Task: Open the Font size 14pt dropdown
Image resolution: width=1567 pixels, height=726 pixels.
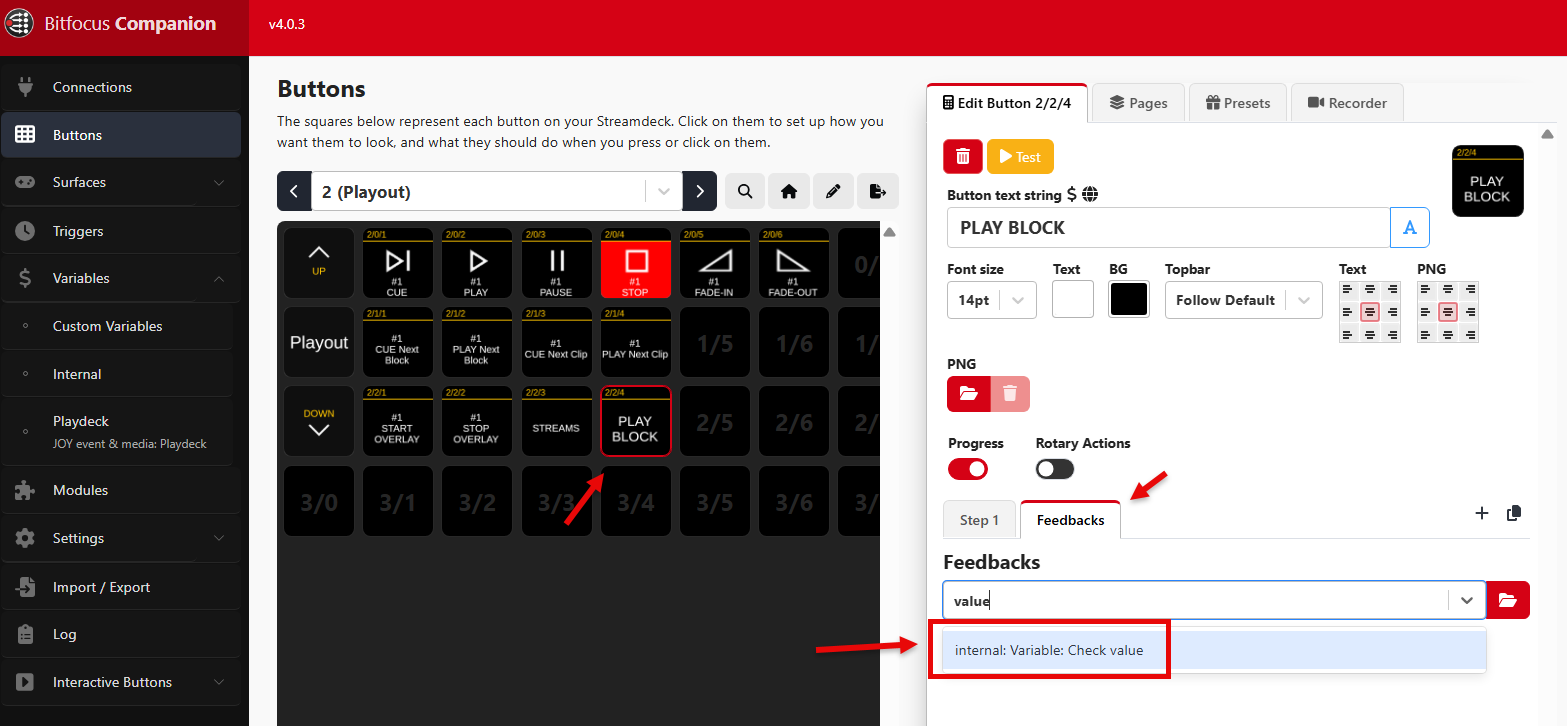Action: (x=991, y=300)
